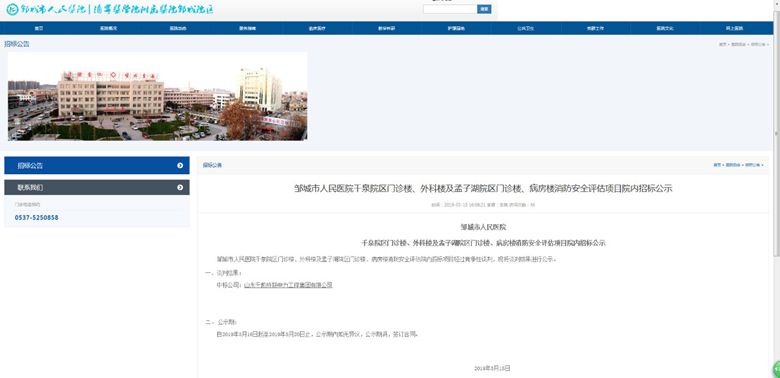Open the 医院概况 navigation menu item
780x378 pixels.
click(108, 28)
